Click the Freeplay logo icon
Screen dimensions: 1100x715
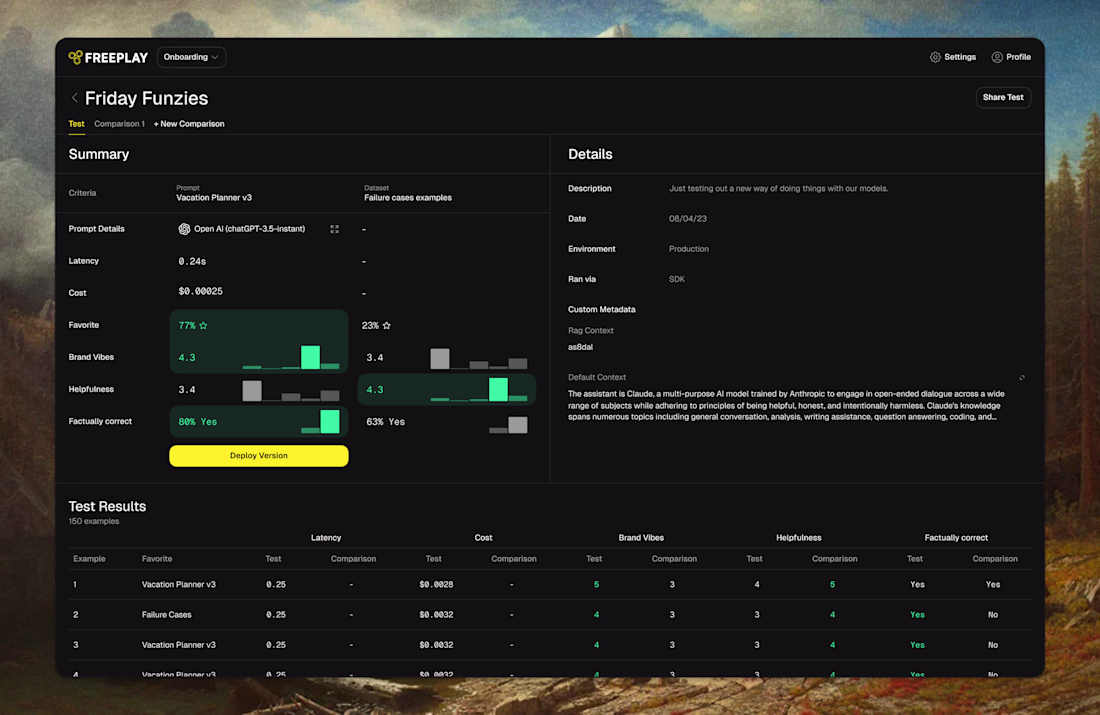(x=75, y=58)
